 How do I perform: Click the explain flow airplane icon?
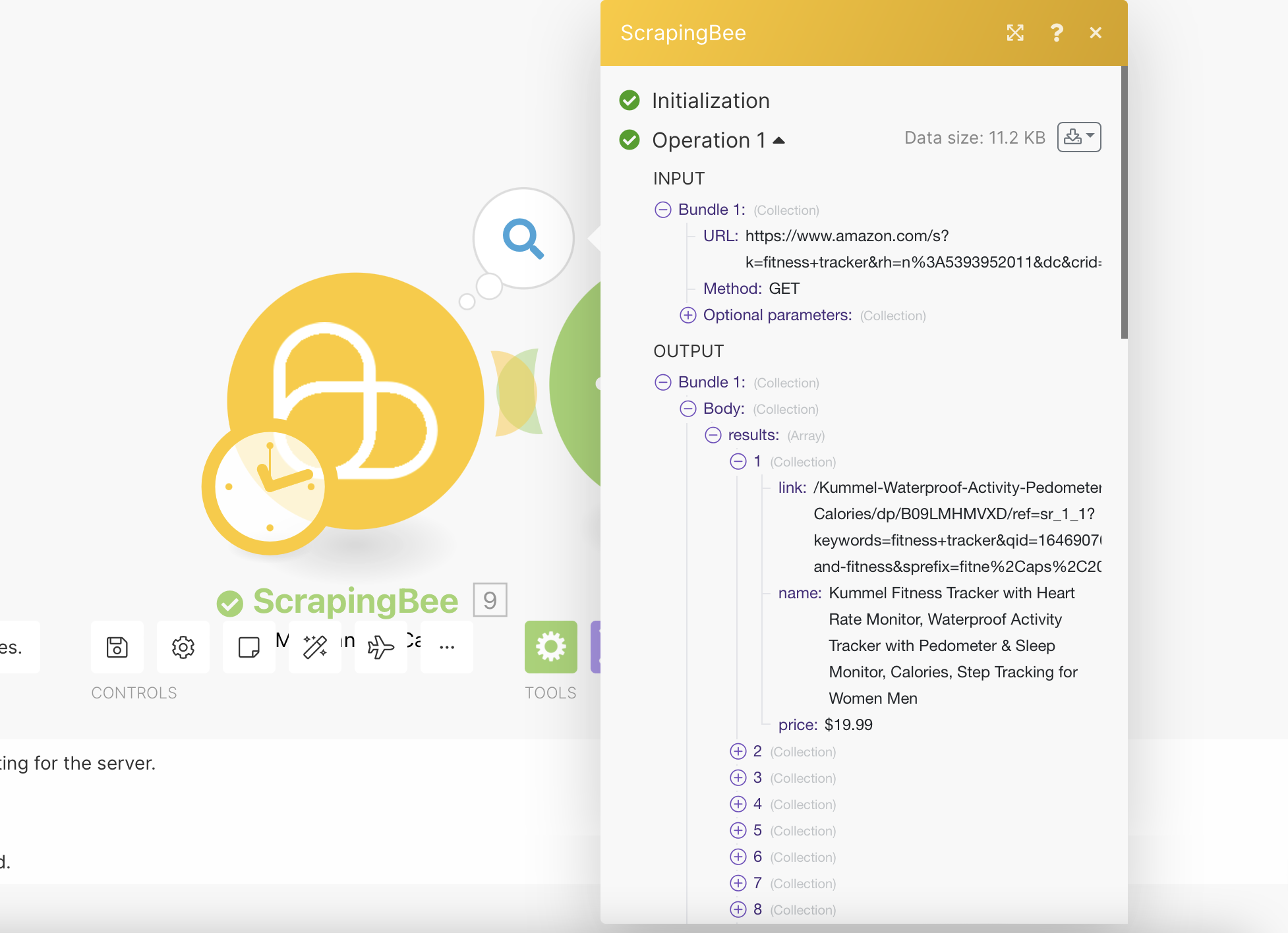(380, 647)
